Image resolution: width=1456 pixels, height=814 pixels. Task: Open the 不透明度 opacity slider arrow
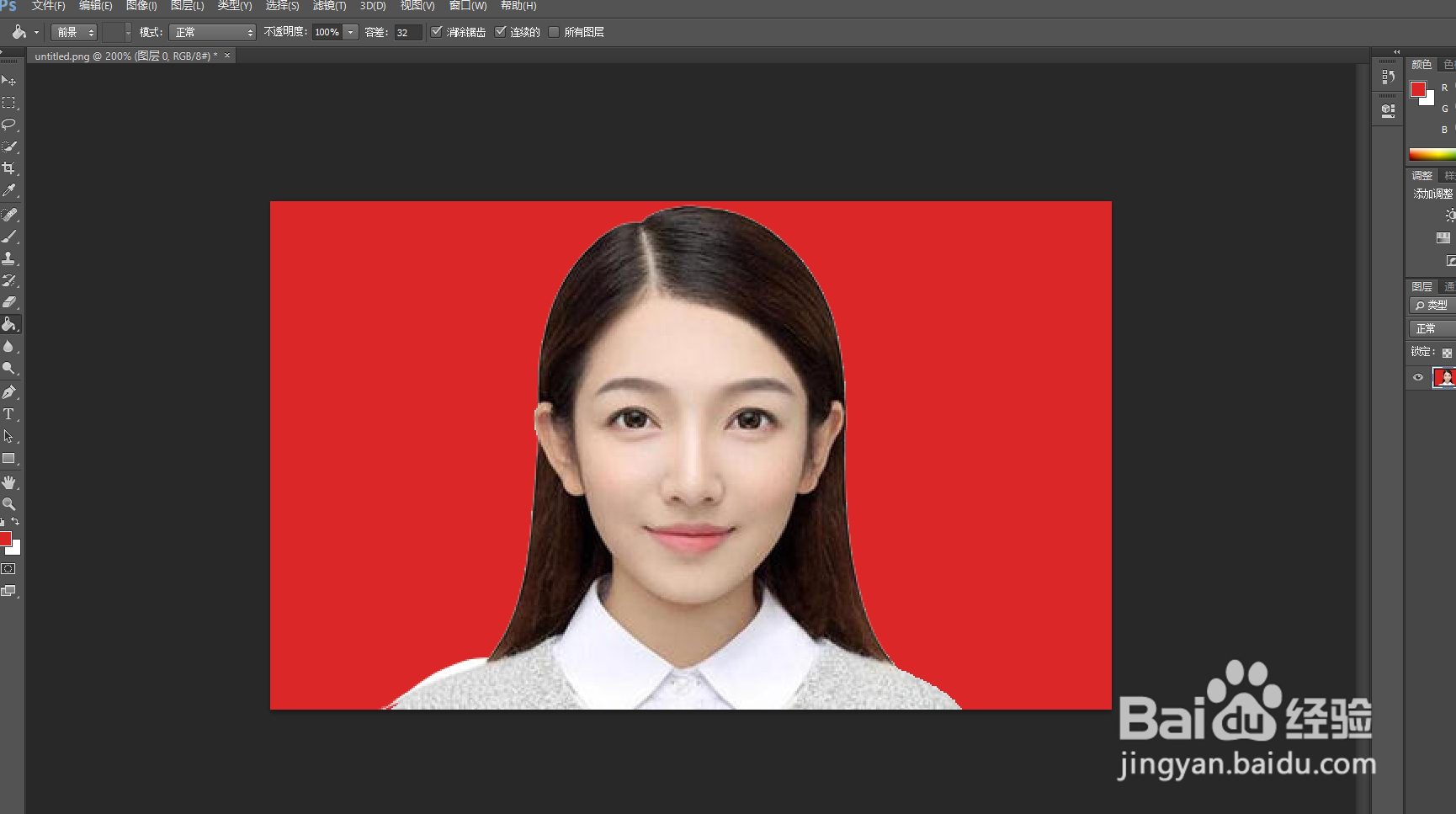coord(351,32)
